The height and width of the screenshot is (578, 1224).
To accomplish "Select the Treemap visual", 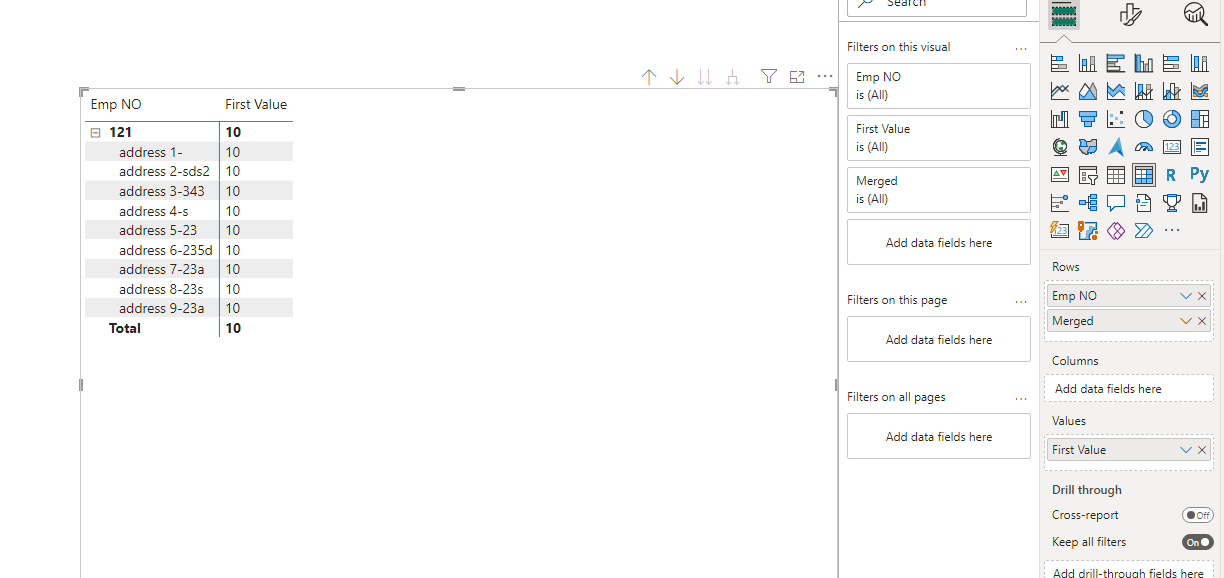I will tap(1200, 119).
